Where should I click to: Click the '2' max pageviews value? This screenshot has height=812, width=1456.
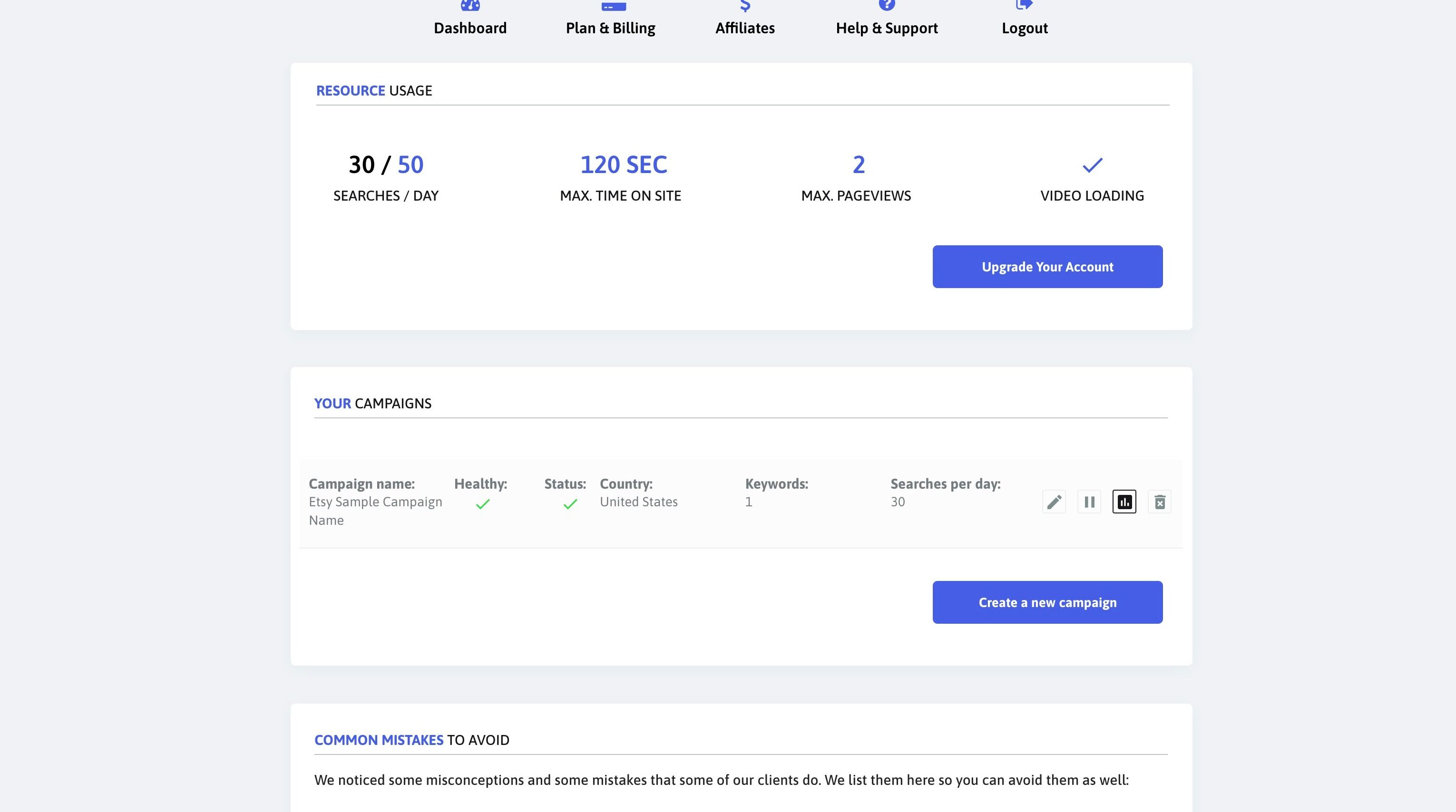(x=859, y=165)
